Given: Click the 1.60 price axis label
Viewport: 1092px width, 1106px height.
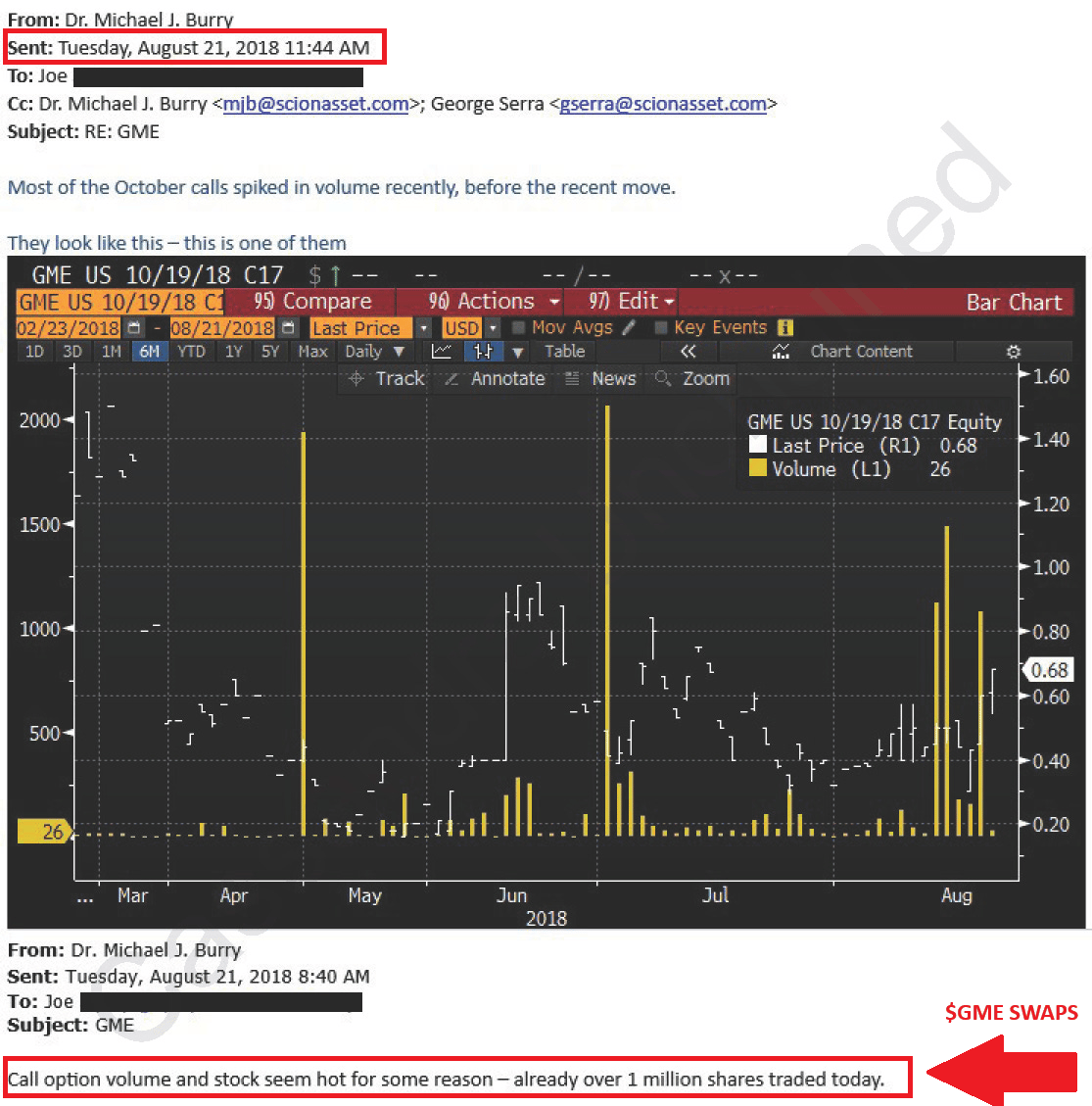Looking at the screenshot, I should coord(1051,376).
